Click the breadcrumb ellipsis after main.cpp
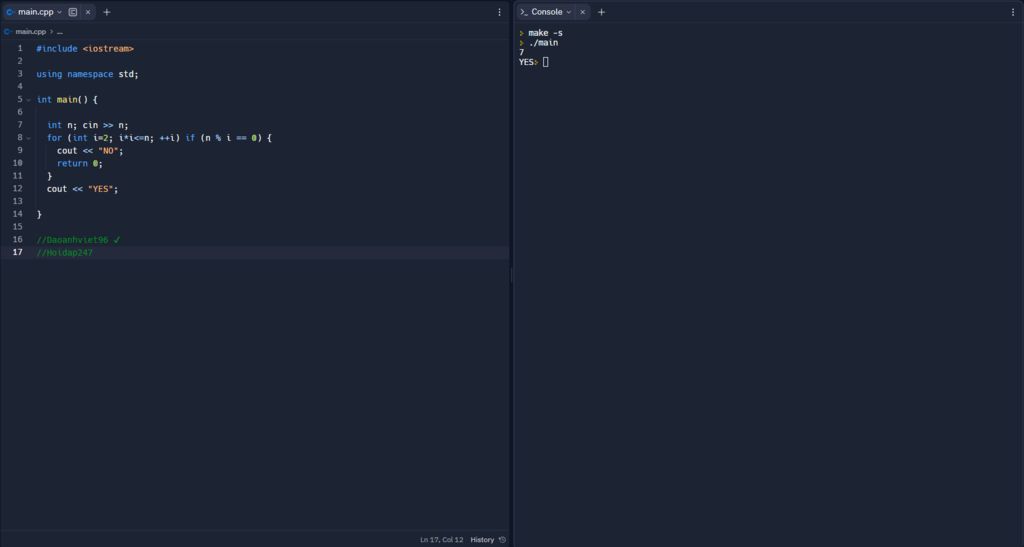 pos(59,31)
